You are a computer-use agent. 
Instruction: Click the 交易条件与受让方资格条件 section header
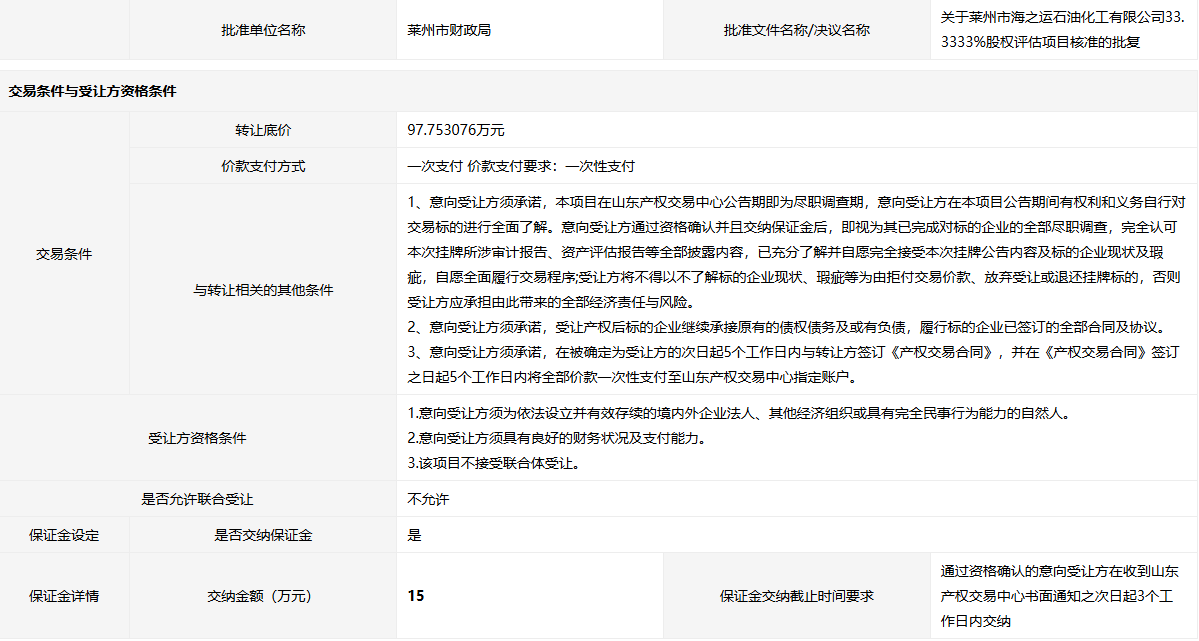pyautogui.click(x=92, y=91)
